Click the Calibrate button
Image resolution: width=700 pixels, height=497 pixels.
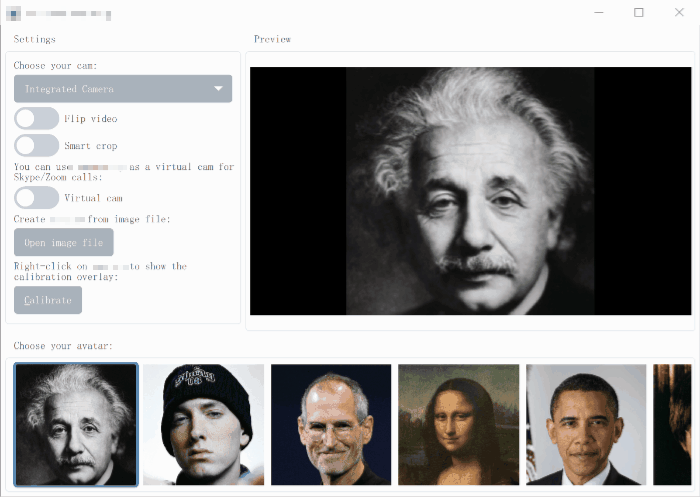[48, 300]
